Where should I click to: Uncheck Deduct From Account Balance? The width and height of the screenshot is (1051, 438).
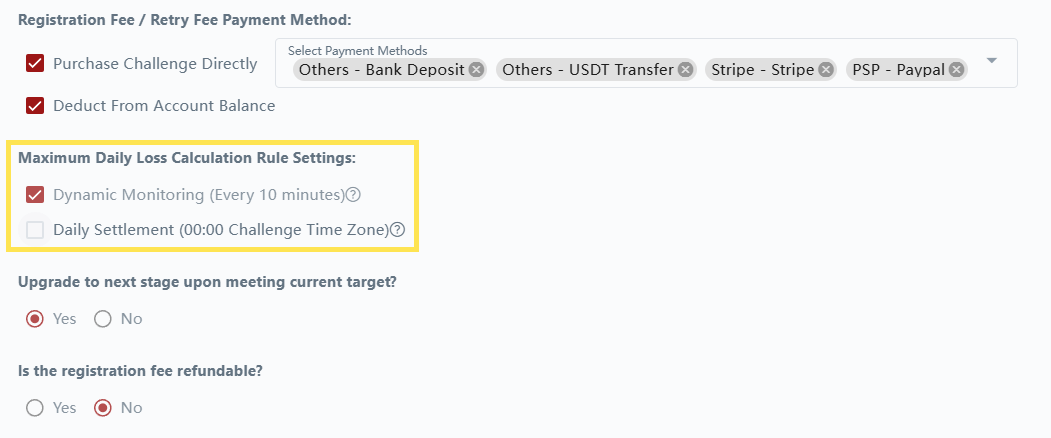35,106
